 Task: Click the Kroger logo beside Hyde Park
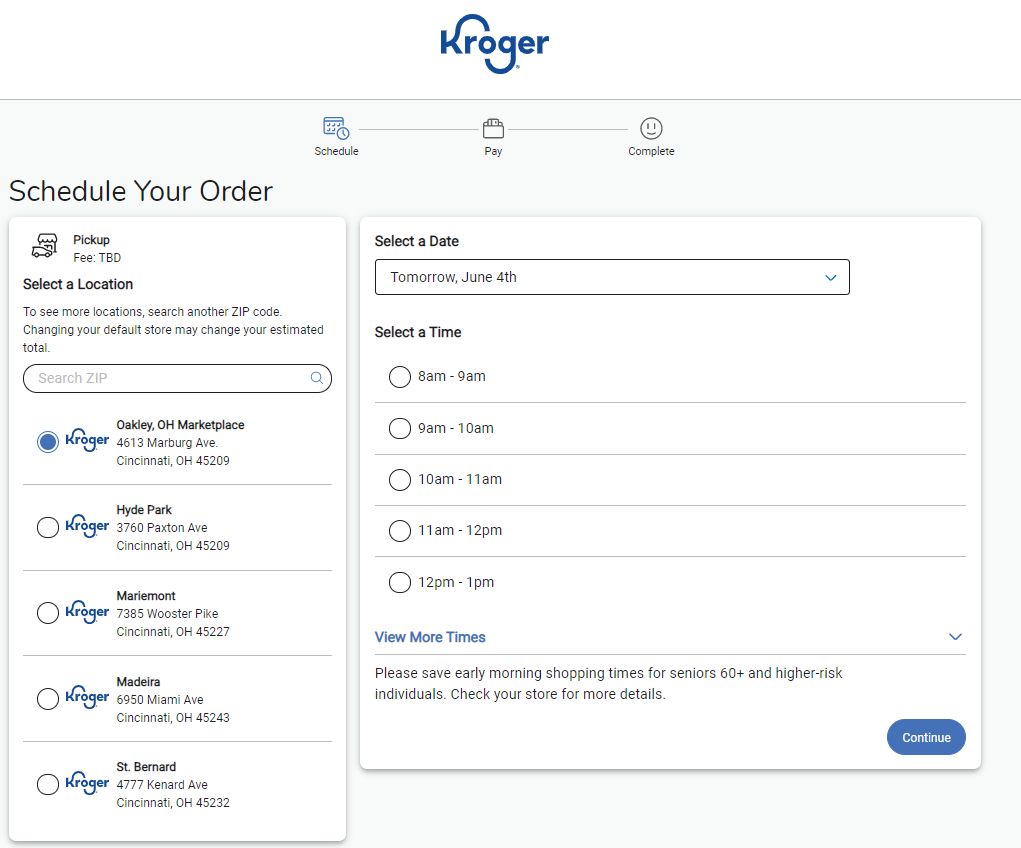tap(87, 526)
